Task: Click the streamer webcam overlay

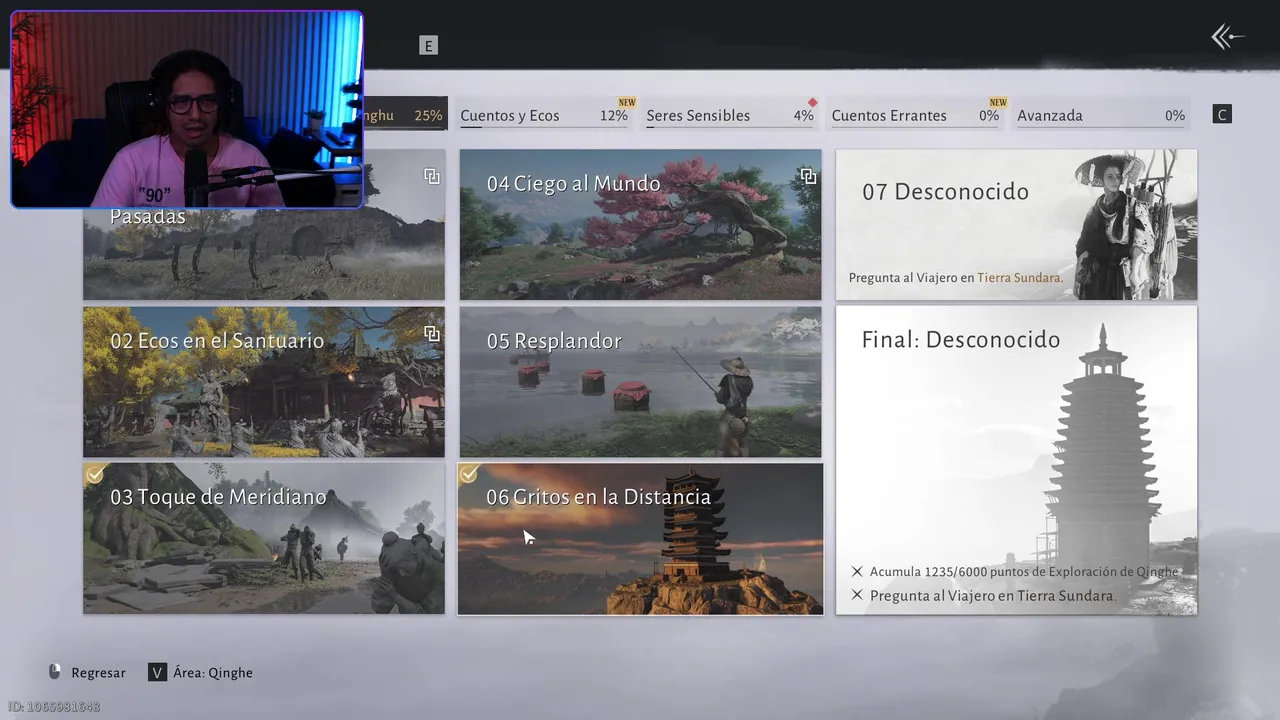Action: tap(187, 110)
